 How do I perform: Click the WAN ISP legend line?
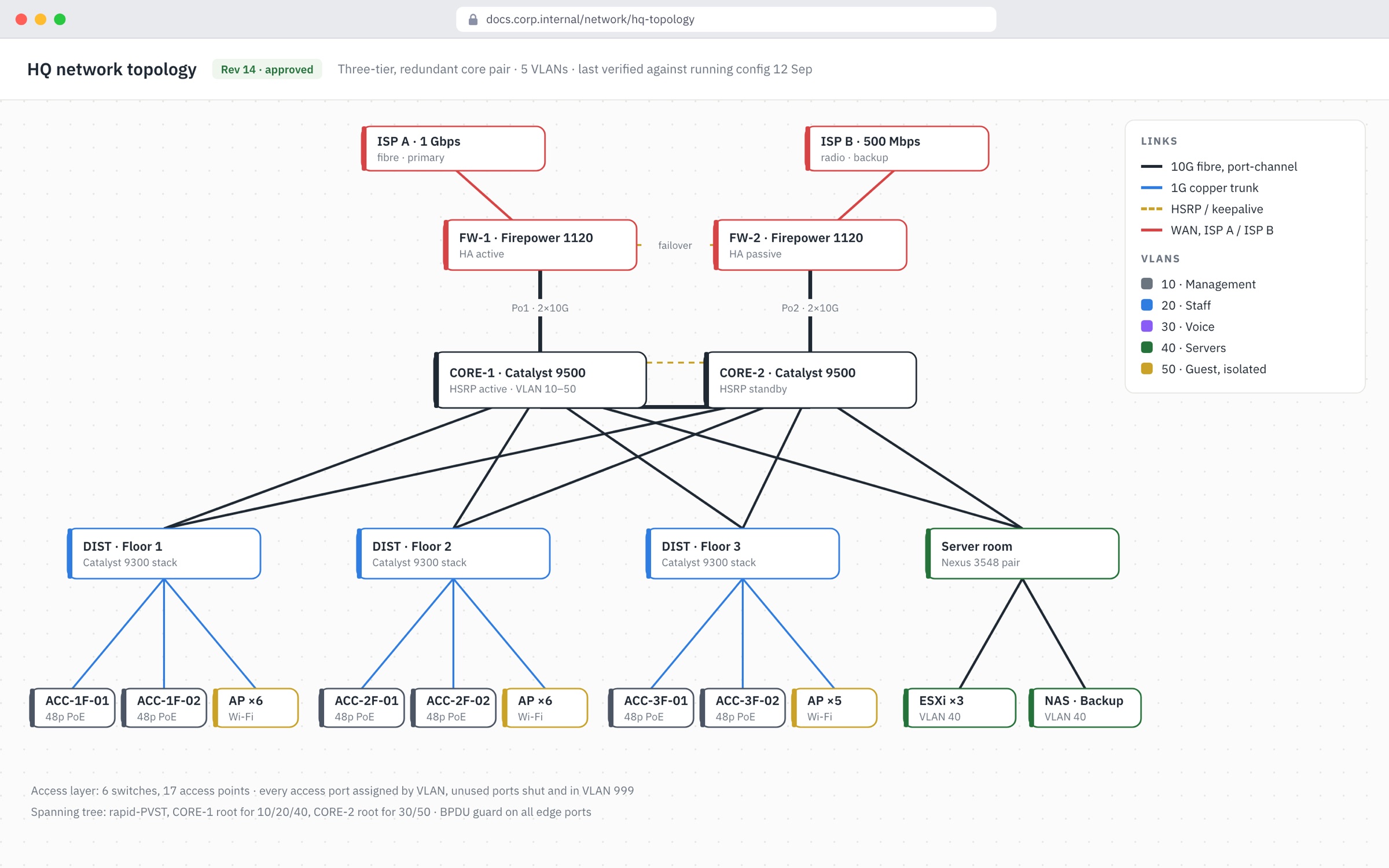1152,230
